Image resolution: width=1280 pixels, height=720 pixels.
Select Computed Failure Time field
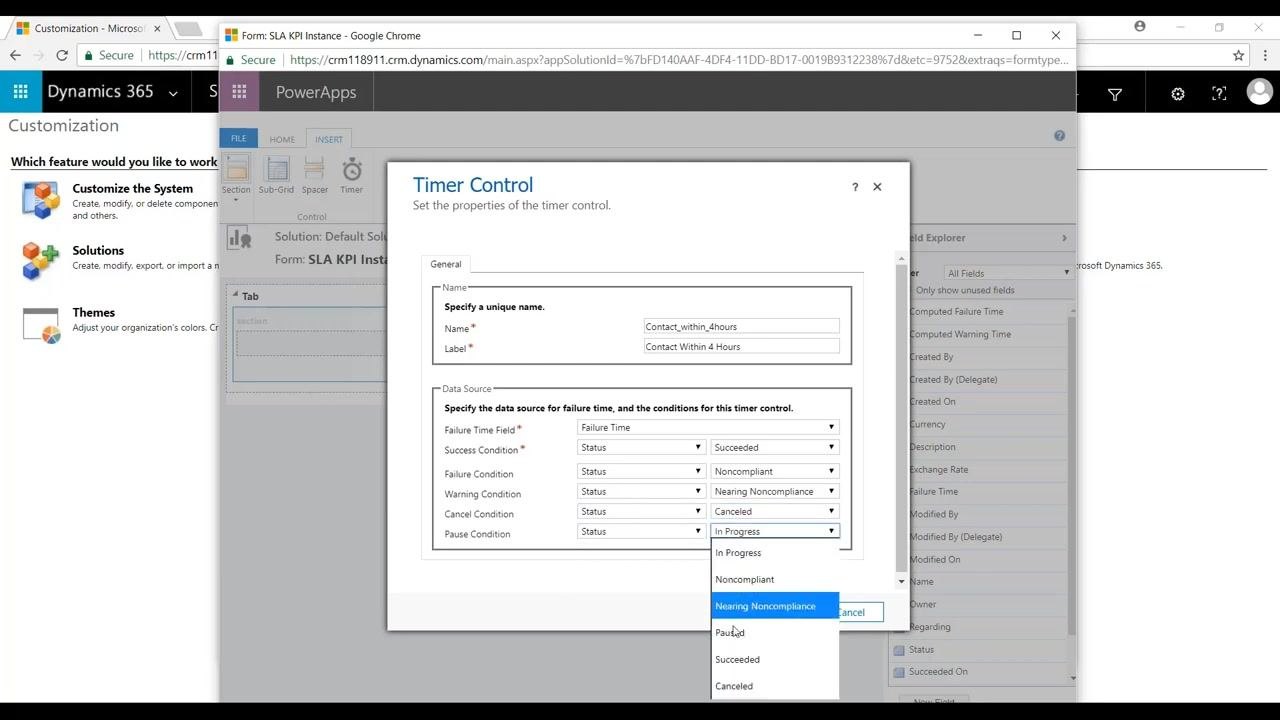956,312
